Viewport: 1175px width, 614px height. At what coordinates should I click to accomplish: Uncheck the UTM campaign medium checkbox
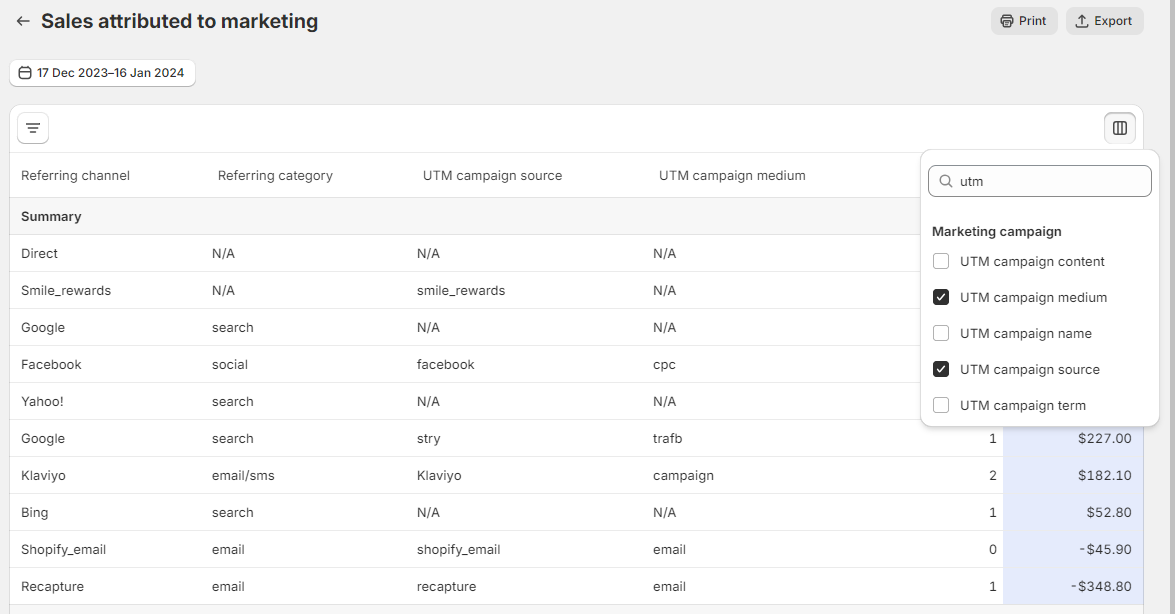[x=941, y=297]
